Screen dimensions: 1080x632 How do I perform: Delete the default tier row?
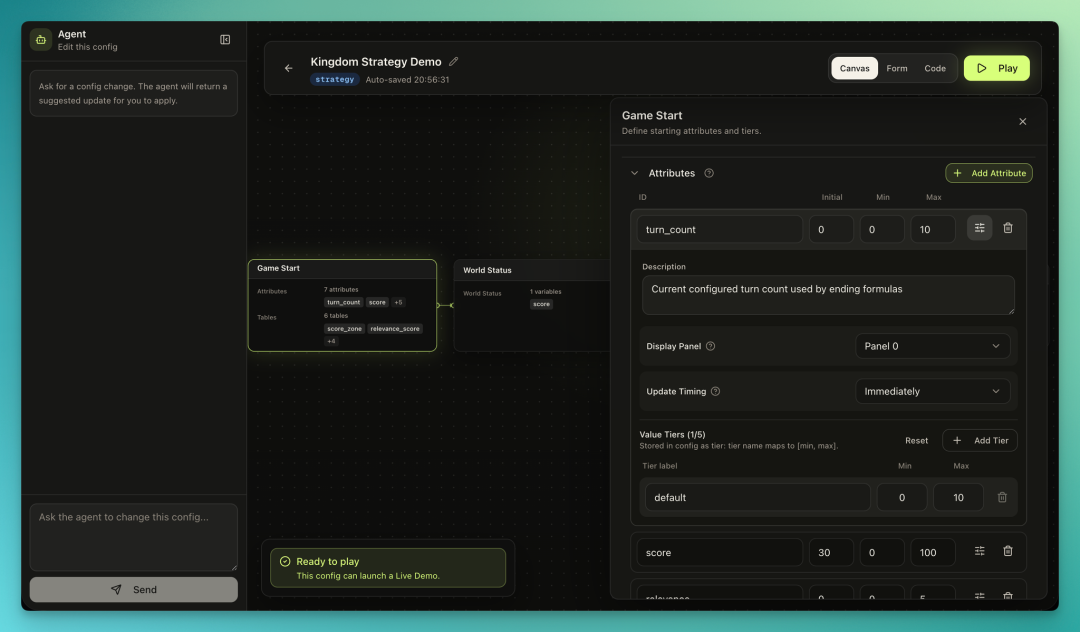point(1002,497)
